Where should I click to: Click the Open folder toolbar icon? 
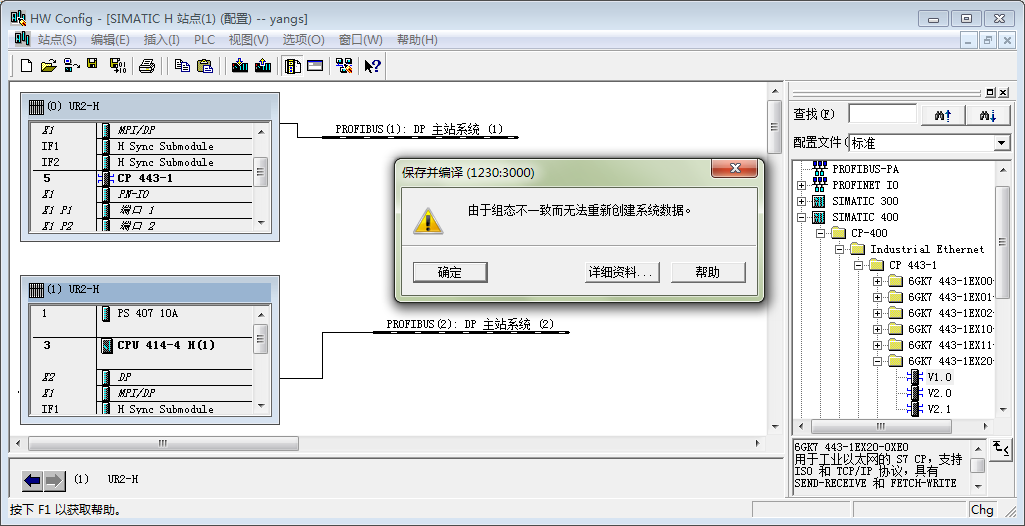[x=49, y=65]
